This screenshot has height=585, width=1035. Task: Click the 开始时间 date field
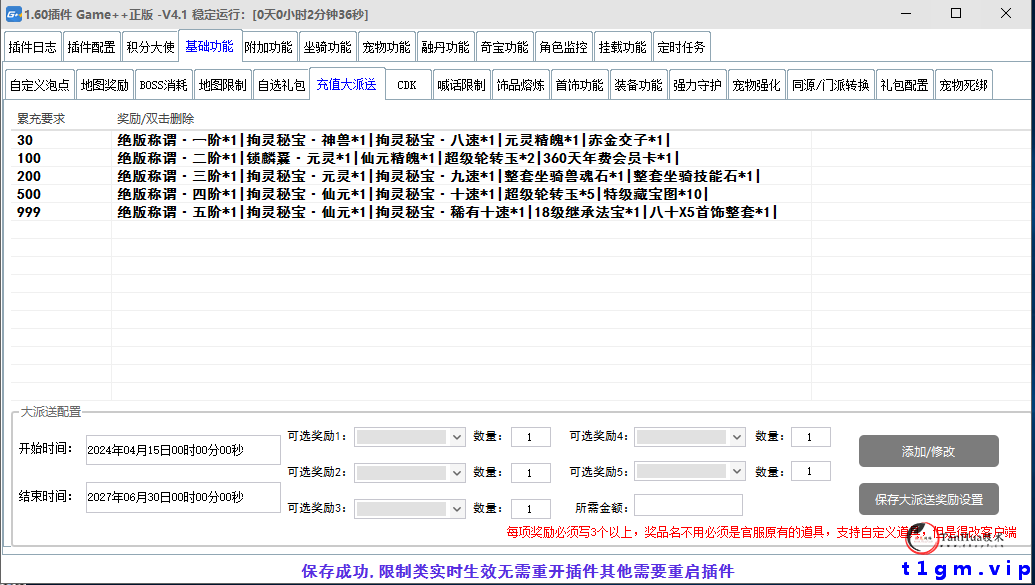(x=183, y=449)
